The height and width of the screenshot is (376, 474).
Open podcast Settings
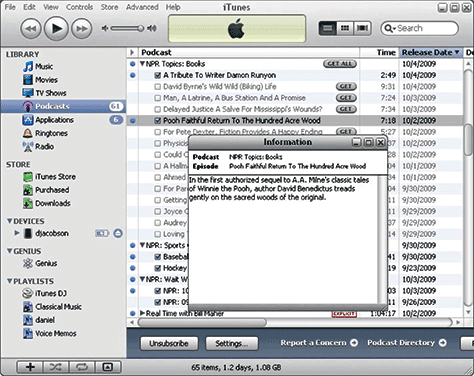(232, 343)
